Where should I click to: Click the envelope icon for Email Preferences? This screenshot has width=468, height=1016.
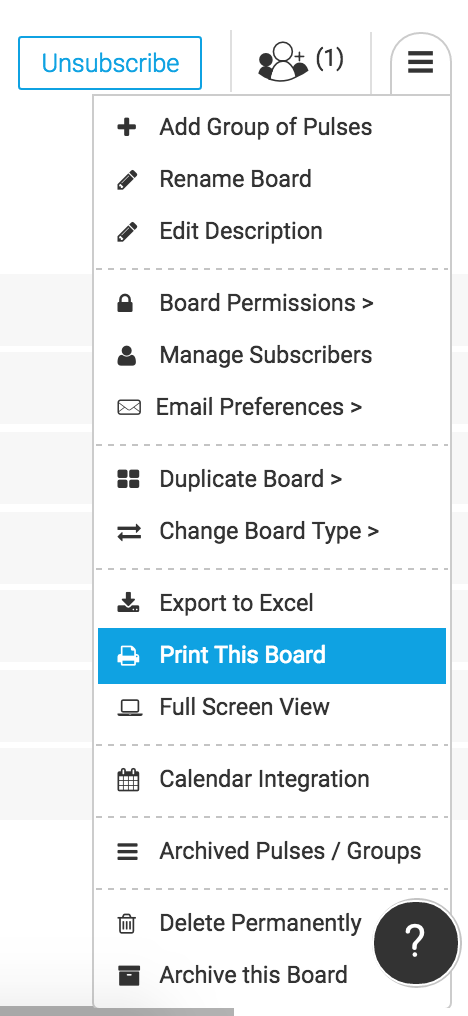(129, 408)
